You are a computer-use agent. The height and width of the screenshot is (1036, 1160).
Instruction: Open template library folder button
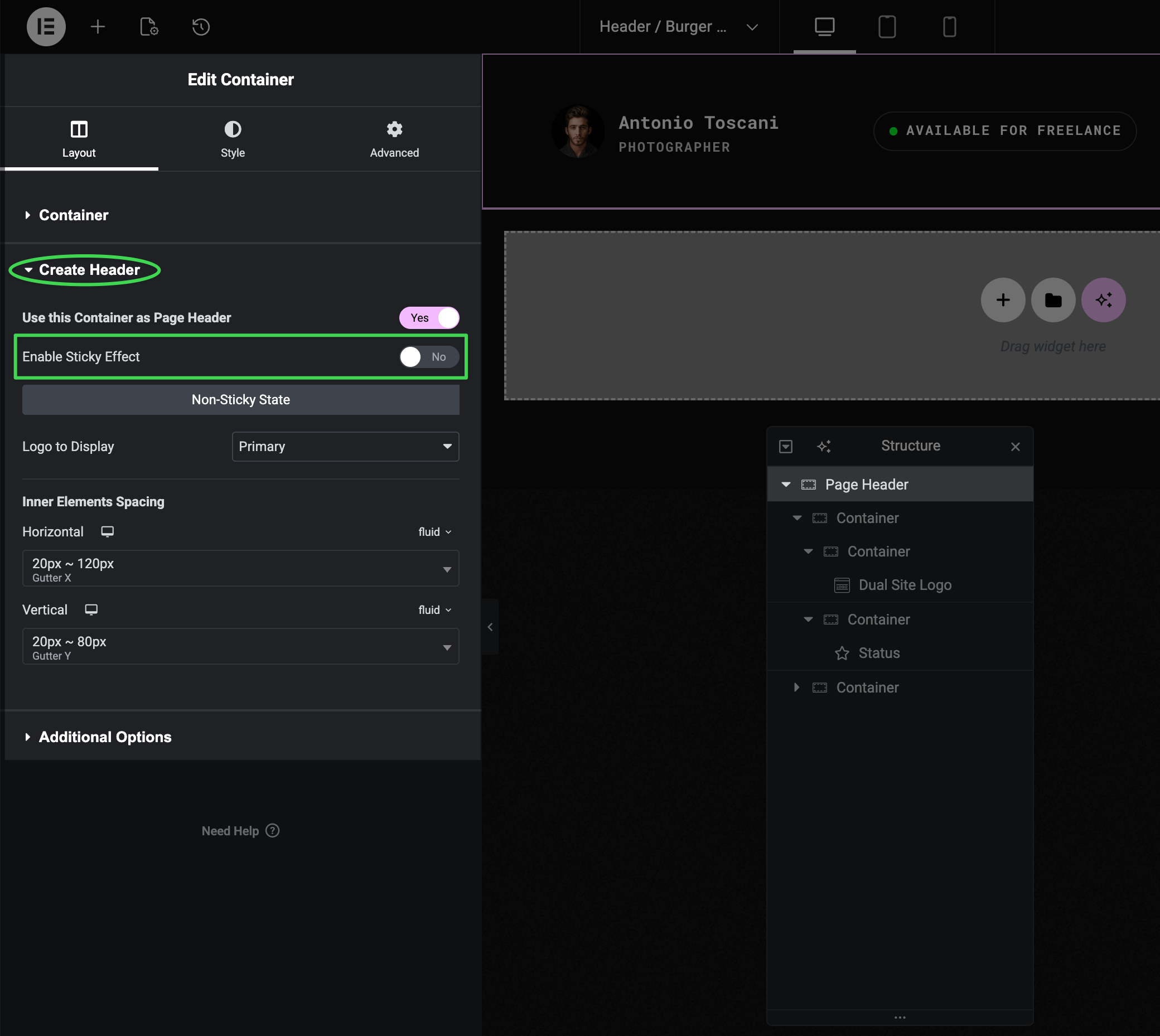pos(1053,300)
